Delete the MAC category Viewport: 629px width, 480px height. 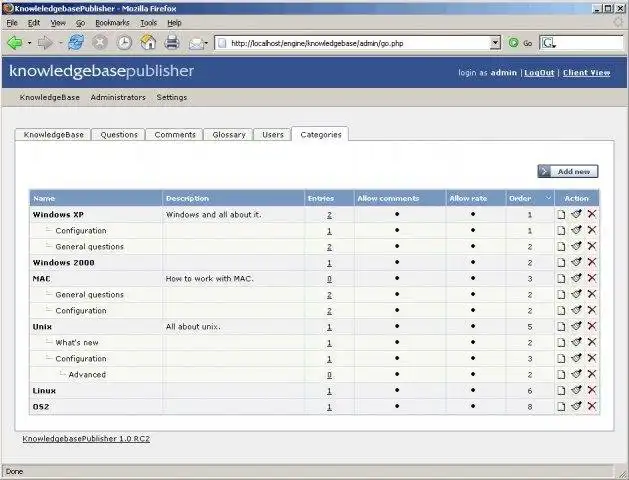(x=592, y=278)
